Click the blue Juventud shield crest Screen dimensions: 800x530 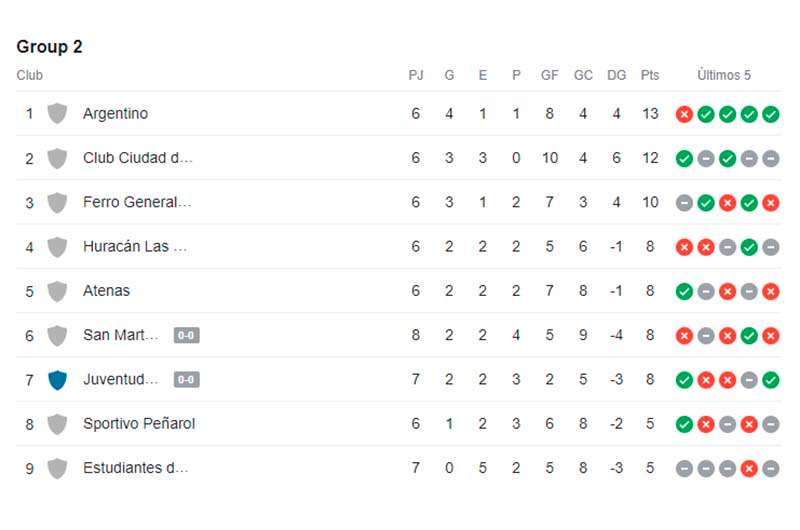pos(57,380)
